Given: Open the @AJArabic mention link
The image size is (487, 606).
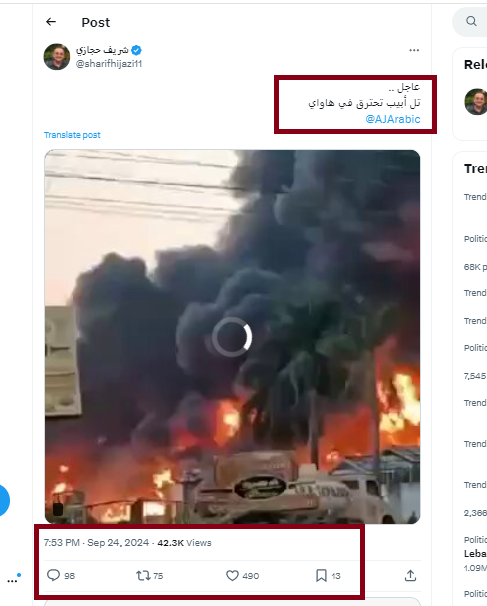Looking at the screenshot, I should pos(393,119).
